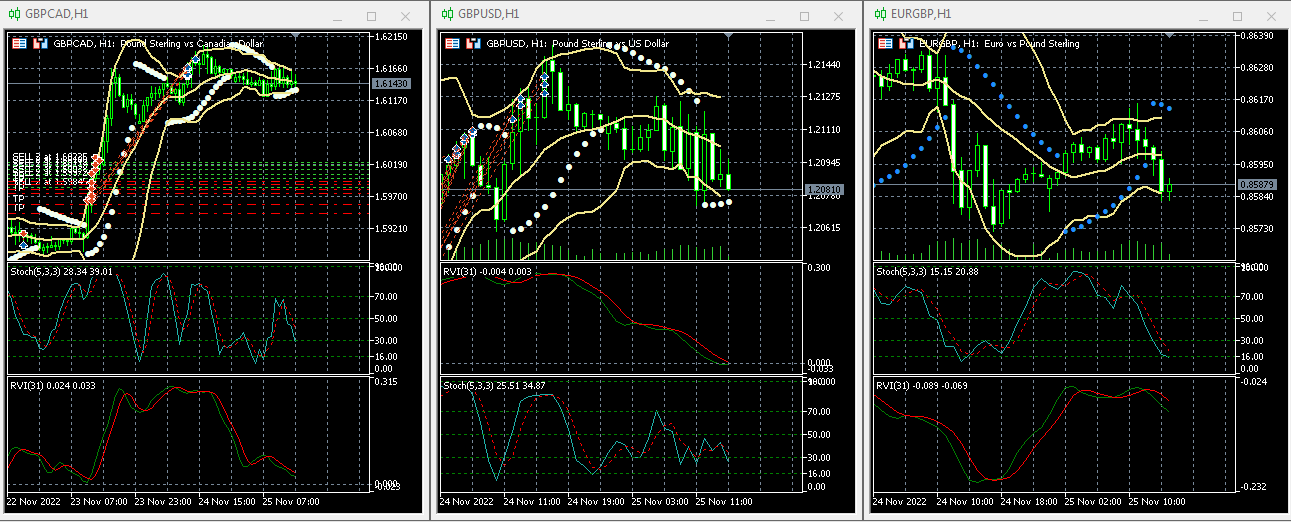Screen dimensions: 1291x523
Task: Click the 0.85879 current price label on EURGBP
Action: tap(1256, 184)
